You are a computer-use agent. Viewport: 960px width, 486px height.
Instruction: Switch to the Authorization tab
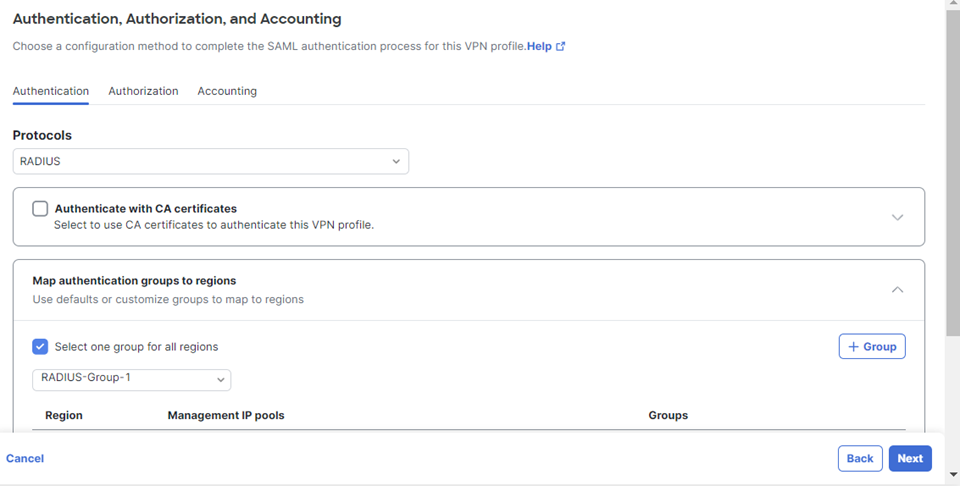coord(143,91)
